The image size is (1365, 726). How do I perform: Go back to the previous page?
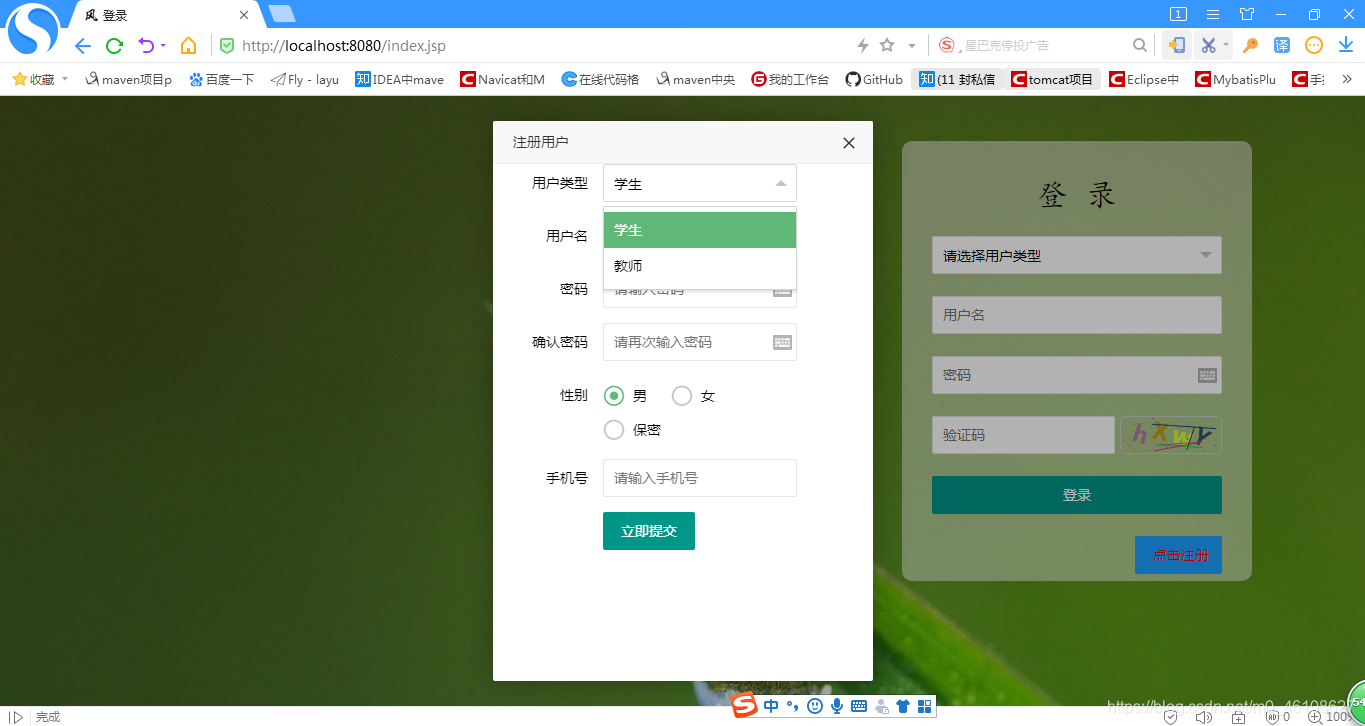[83, 46]
